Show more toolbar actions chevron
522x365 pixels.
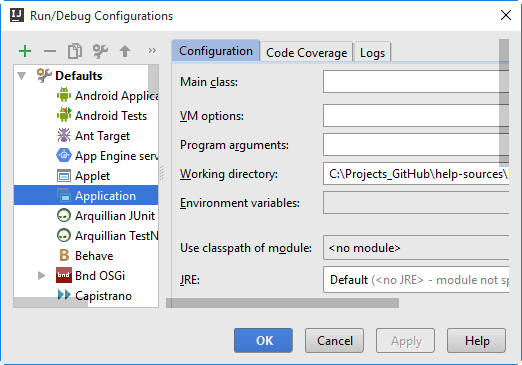[x=152, y=51]
